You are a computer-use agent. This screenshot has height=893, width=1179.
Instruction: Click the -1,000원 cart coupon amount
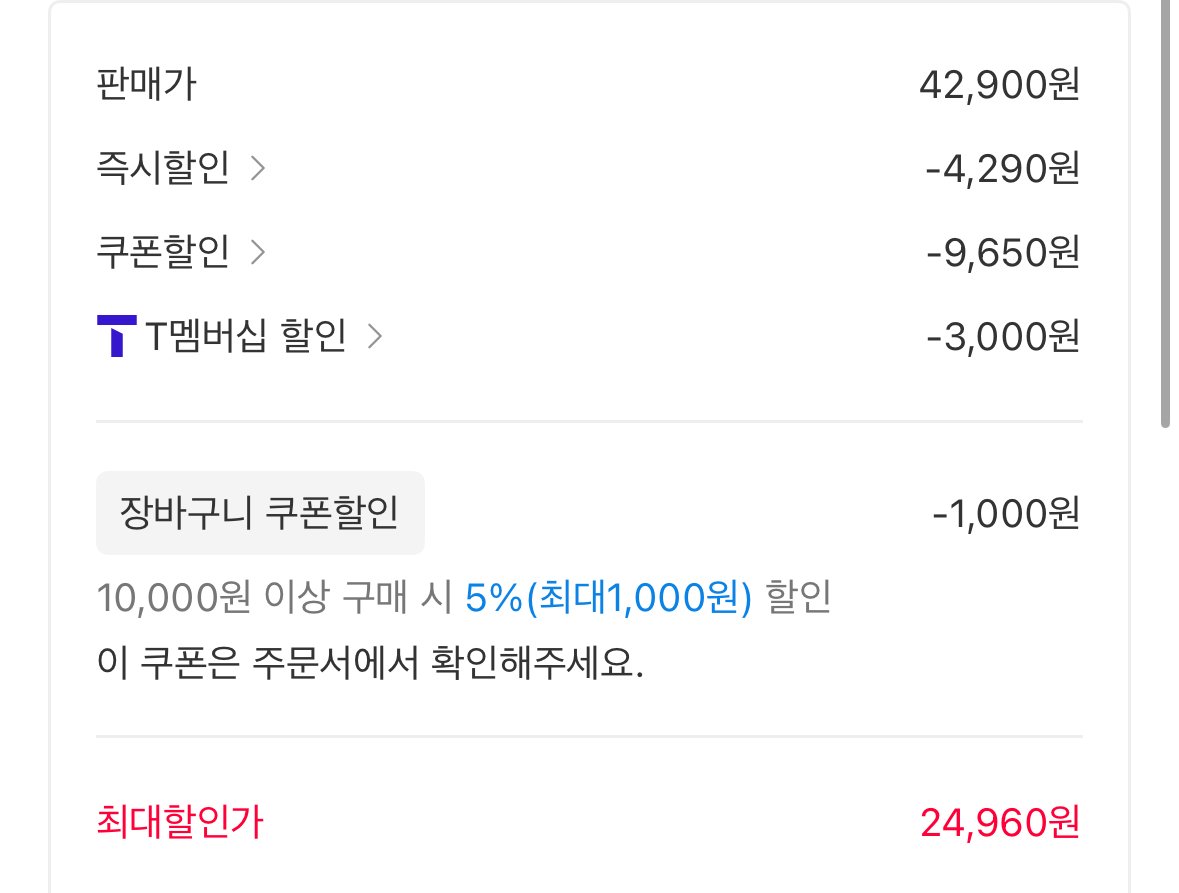click(1006, 512)
